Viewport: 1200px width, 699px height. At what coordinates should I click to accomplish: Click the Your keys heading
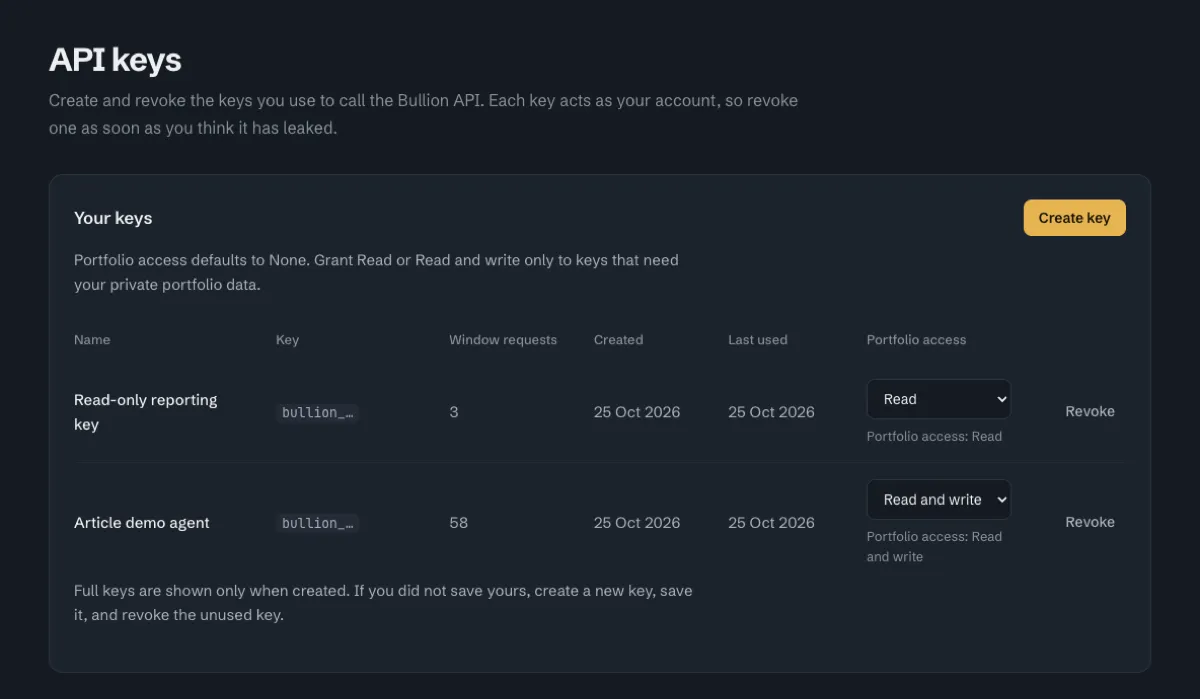point(113,218)
